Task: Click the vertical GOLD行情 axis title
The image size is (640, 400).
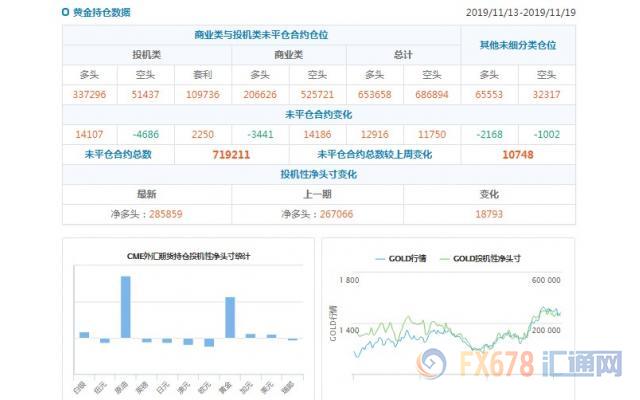Action: (x=333, y=323)
